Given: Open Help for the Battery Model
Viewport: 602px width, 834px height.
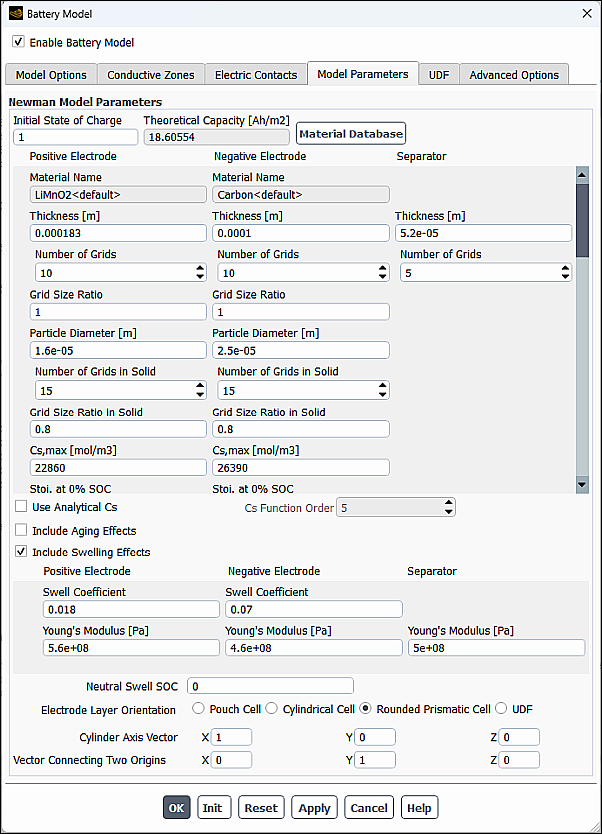Looking at the screenshot, I should (x=419, y=807).
